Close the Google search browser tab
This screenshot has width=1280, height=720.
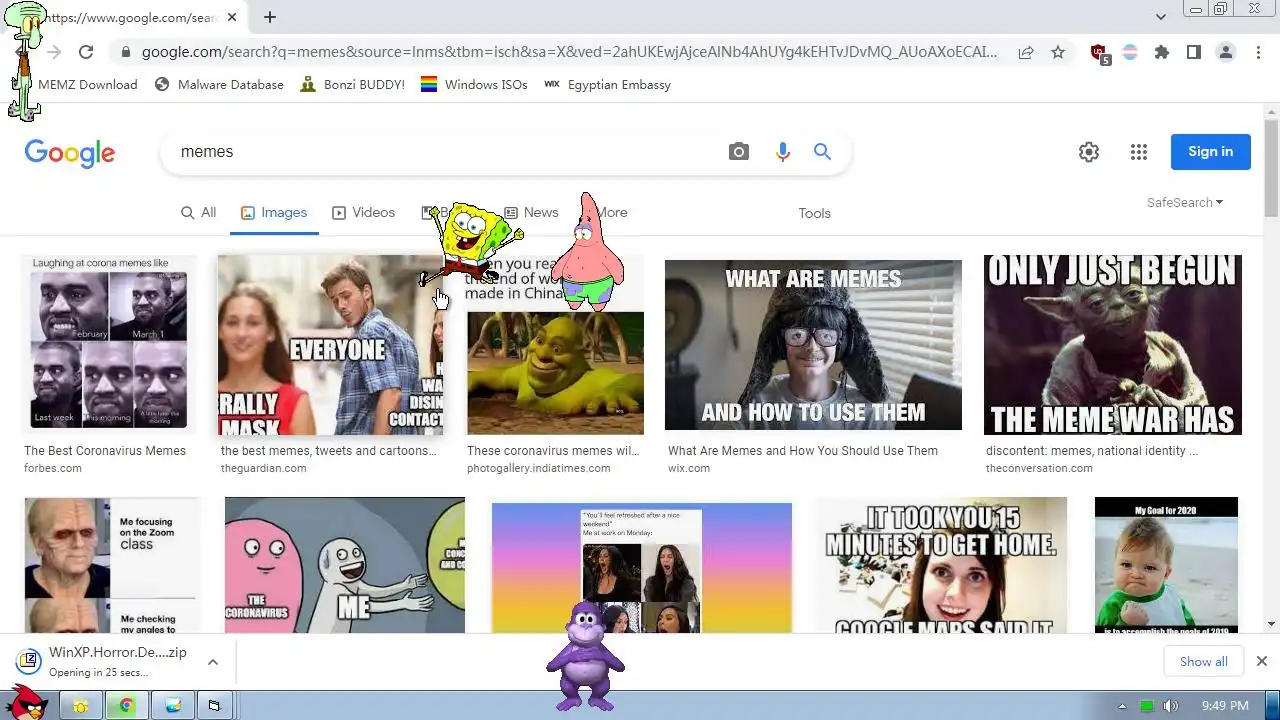click(x=232, y=17)
